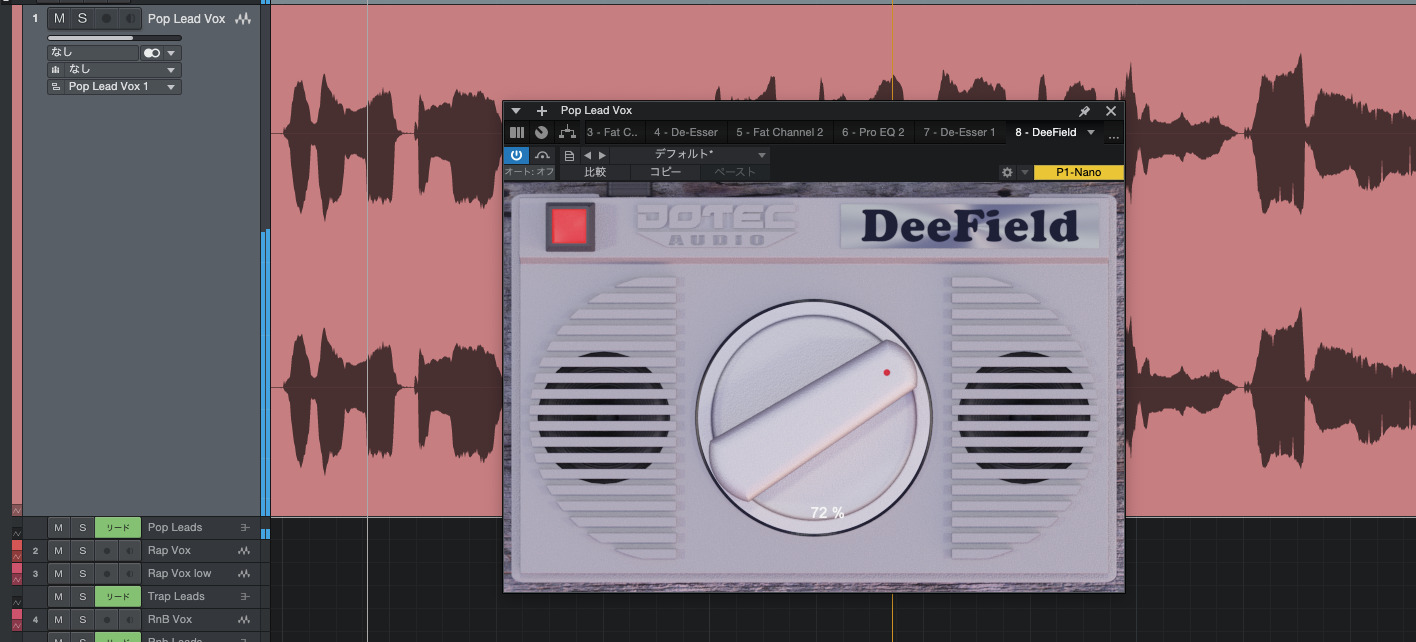Image resolution: width=1416 pixels, height=642 pixels.
Task: Click the first なし field on Pop Lead Vox
Action: (92, 53)
